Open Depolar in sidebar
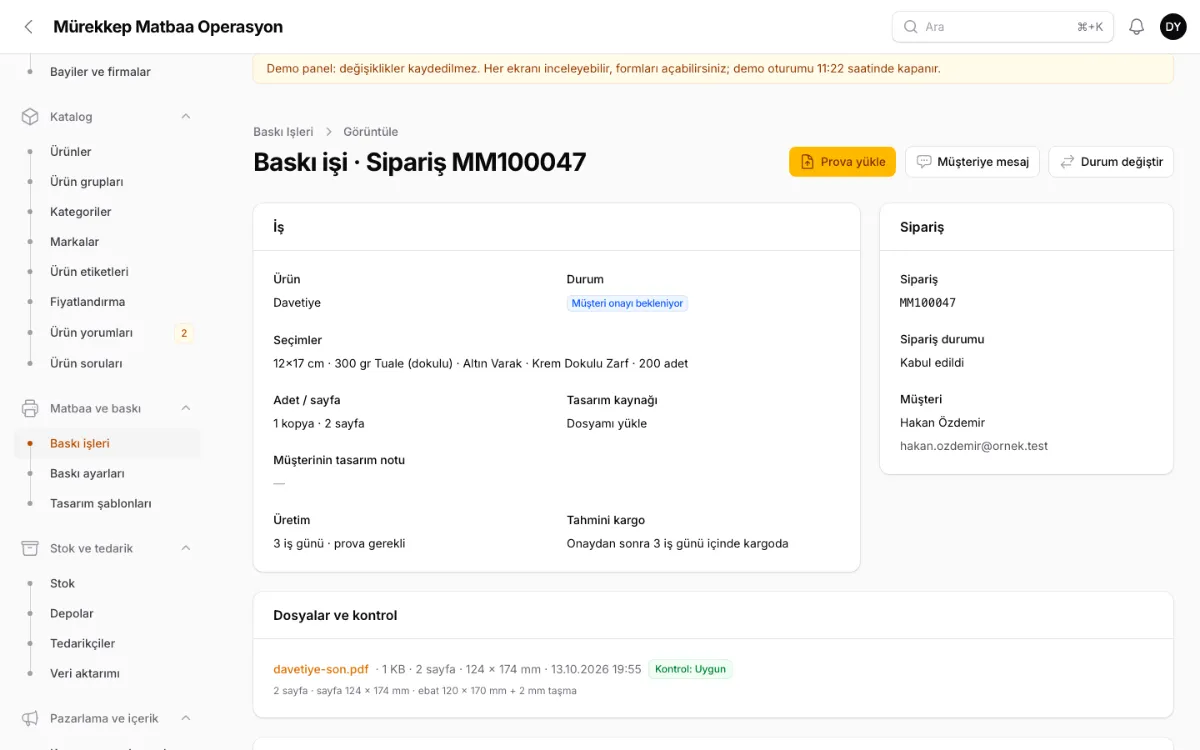 108,613
